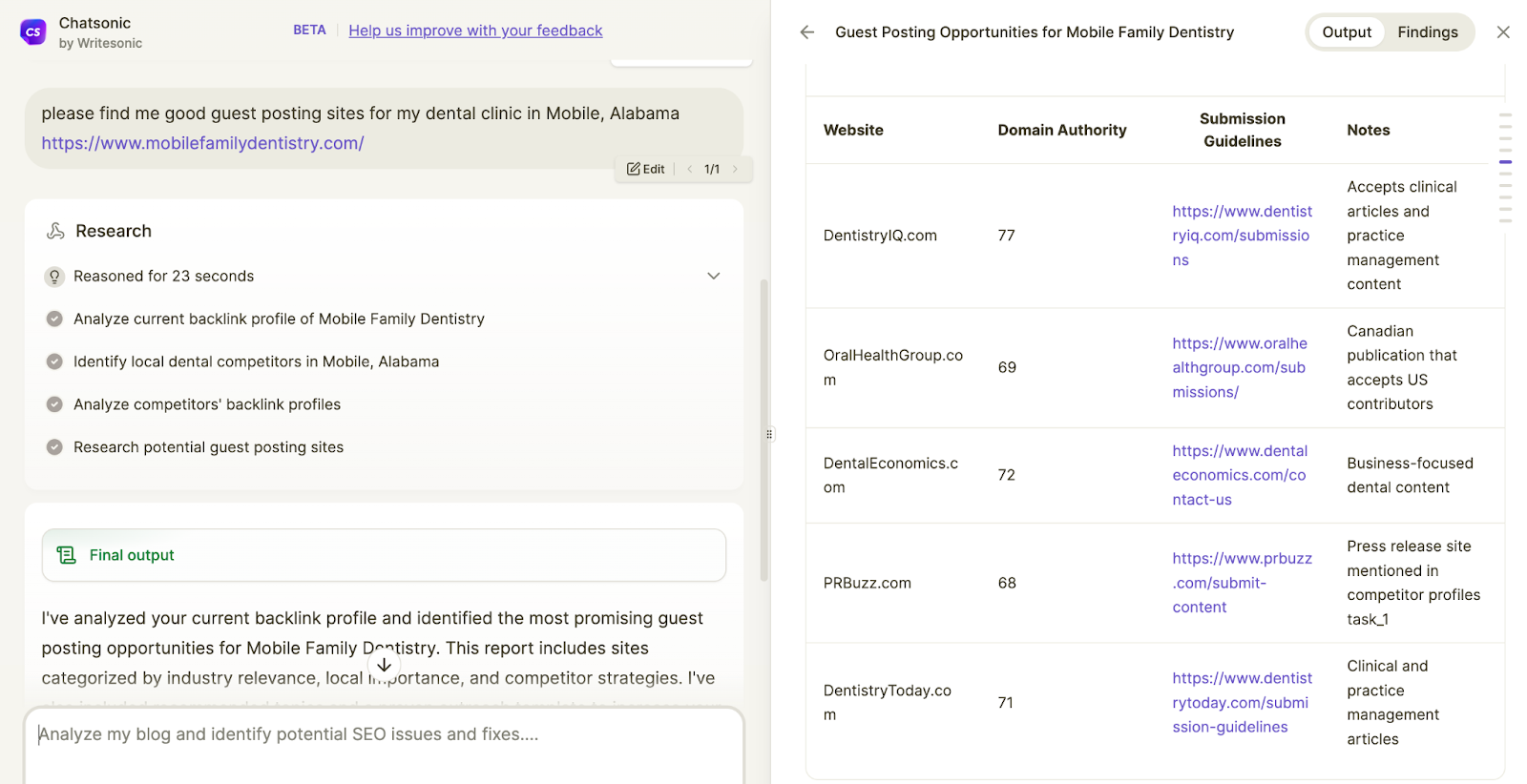Open the PRBuzz submit-content link

click(1243, 583)
